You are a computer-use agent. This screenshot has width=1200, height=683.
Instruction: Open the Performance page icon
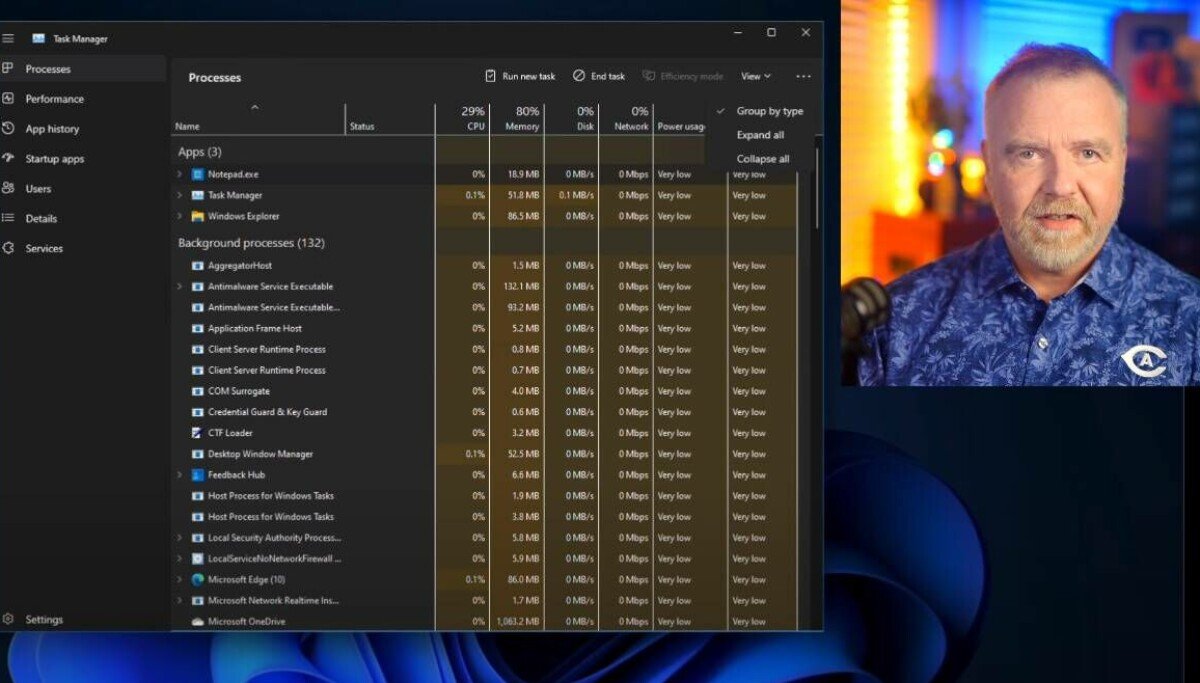coord(8,99)
